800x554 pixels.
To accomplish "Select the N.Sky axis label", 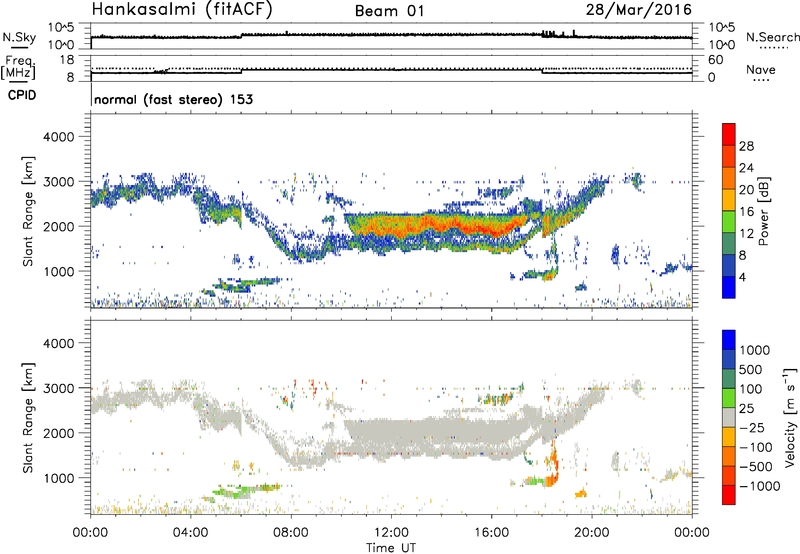I will point(19,37).
